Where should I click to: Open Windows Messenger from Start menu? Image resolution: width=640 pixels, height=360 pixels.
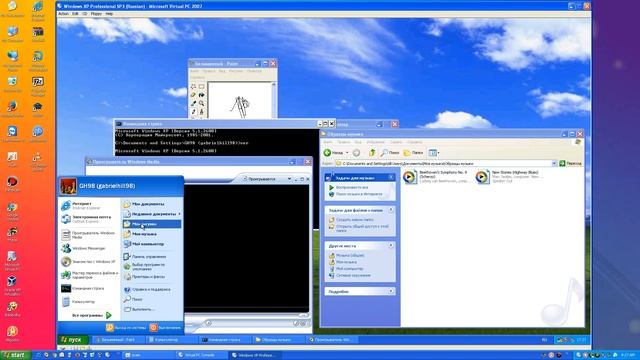click(x=89, y=248)
